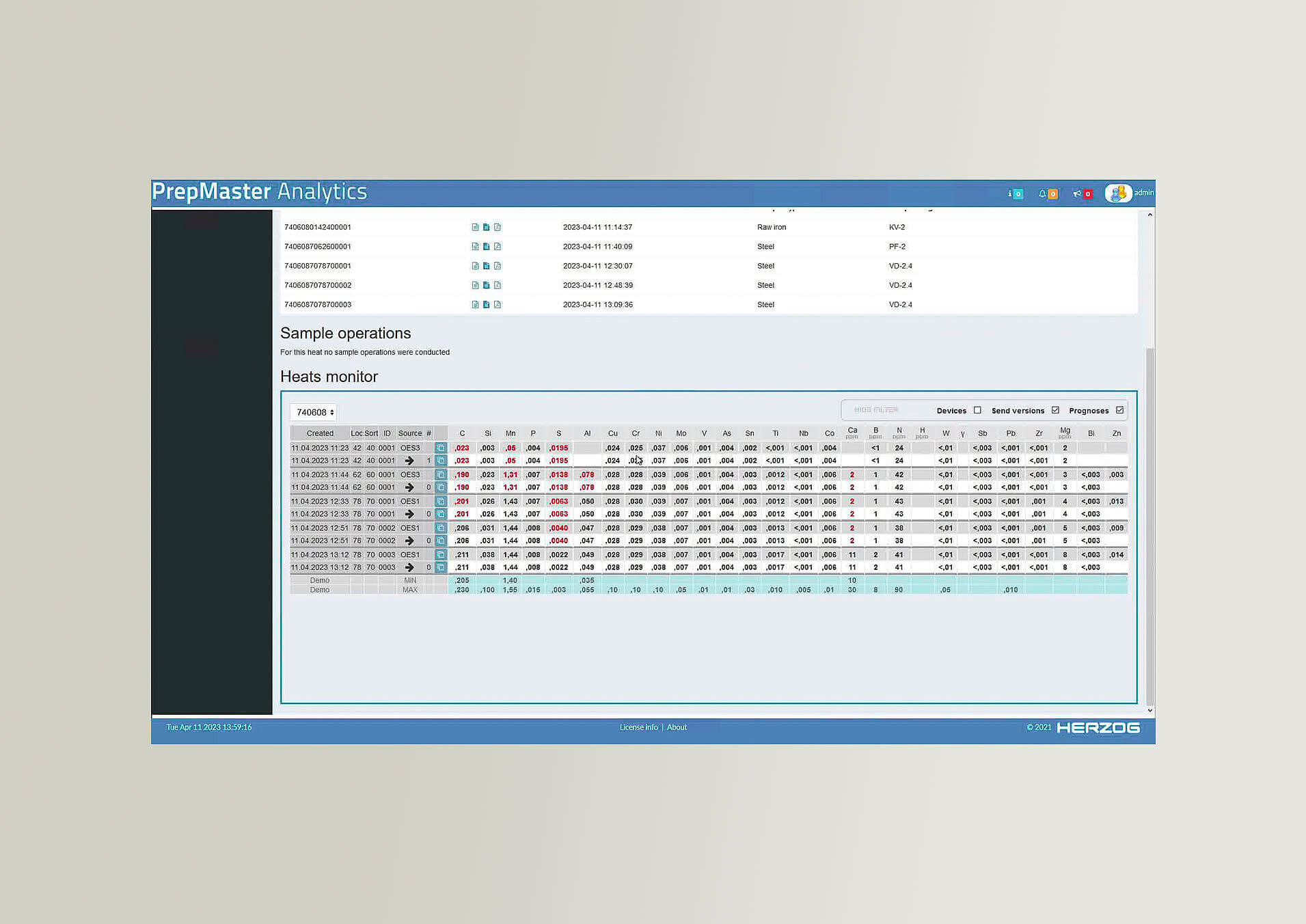This screenshot has height=924, width=1306.
Task: Open the License info link
Action: [x=638, y=728]
